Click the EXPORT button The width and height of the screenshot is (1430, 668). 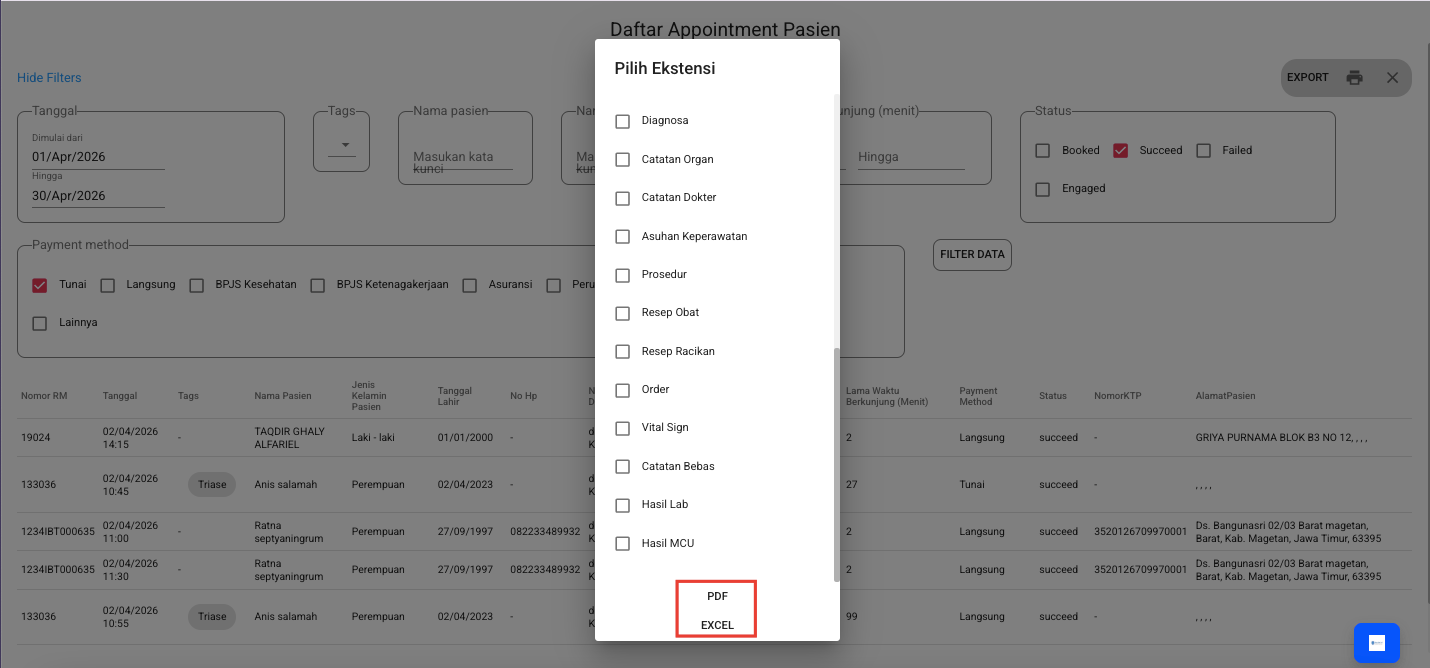pos(1307,78)
